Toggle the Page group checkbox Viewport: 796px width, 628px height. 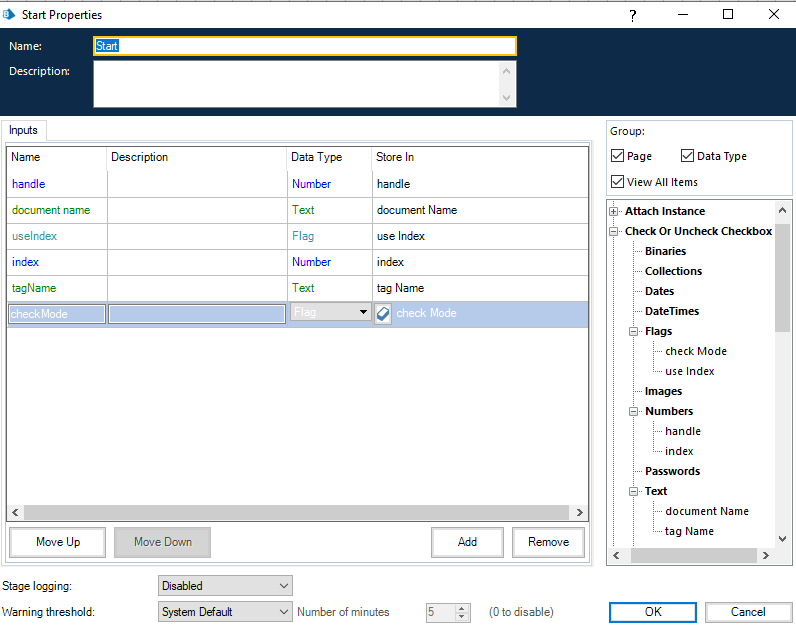click(618, 156)
